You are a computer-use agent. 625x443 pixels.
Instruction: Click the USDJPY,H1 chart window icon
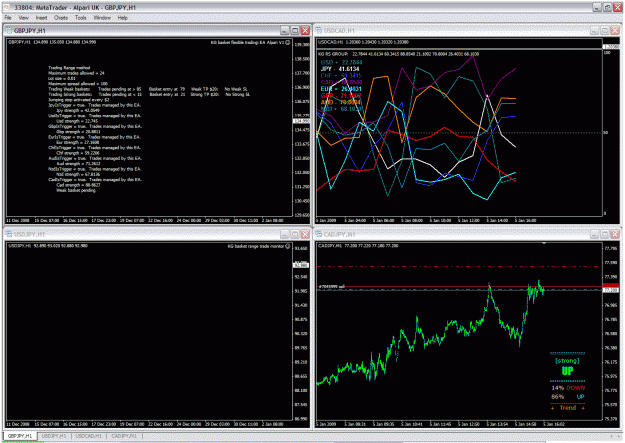(9, 234)
